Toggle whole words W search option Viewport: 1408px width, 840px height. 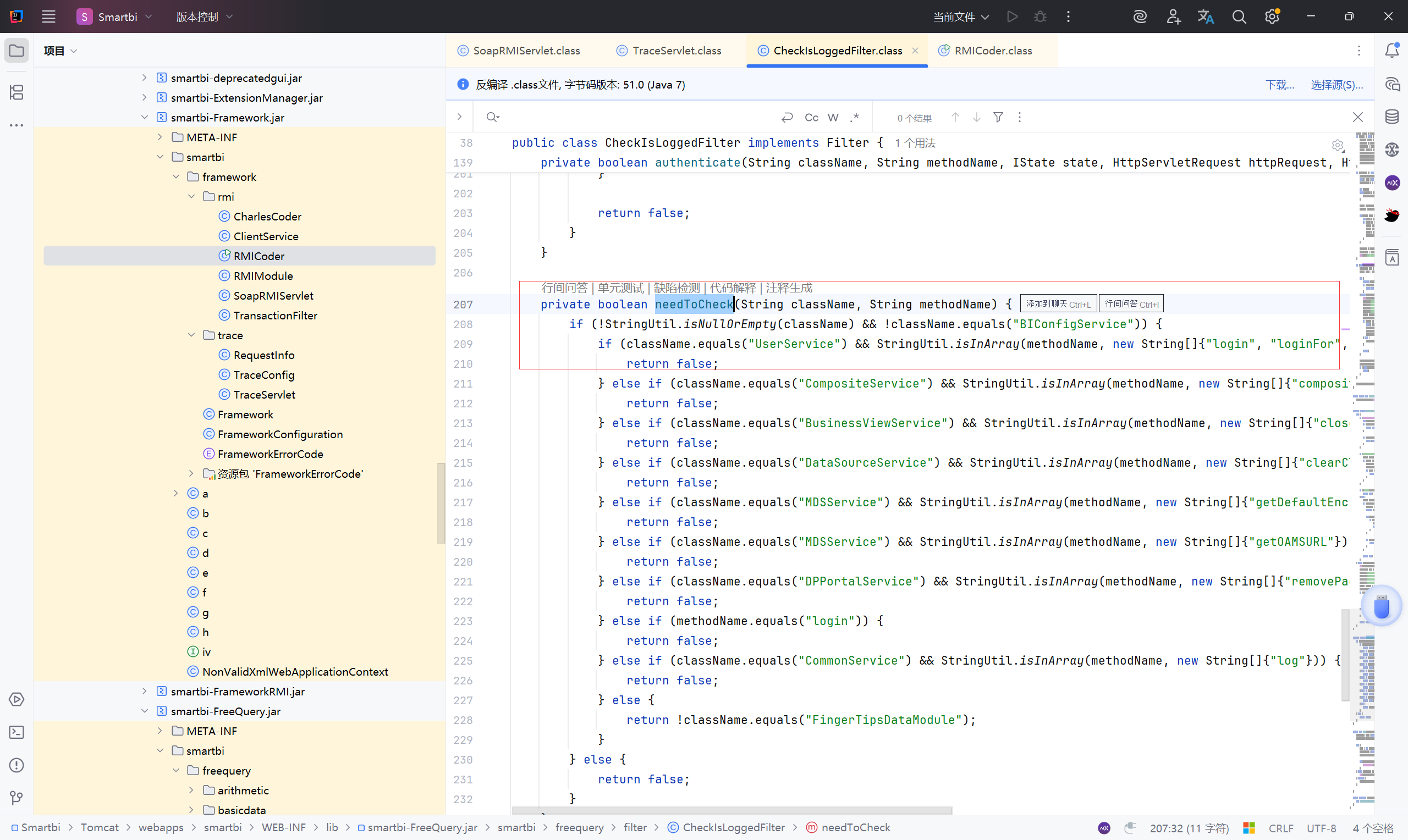833,117
